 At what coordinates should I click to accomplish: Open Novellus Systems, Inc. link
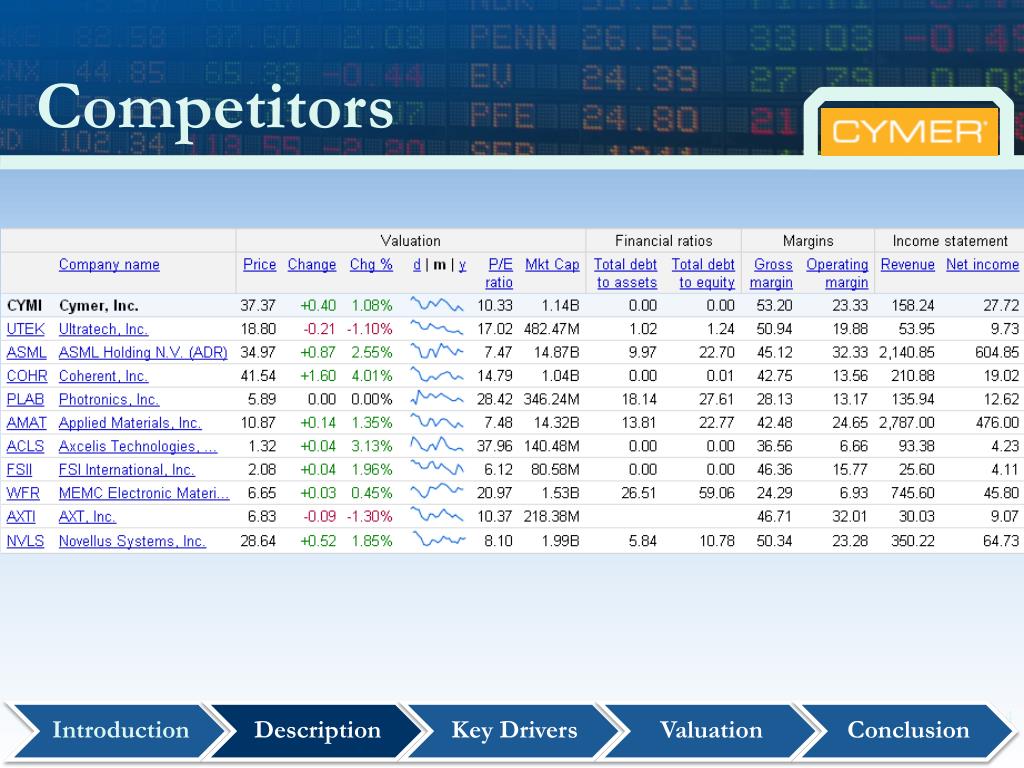133,541
